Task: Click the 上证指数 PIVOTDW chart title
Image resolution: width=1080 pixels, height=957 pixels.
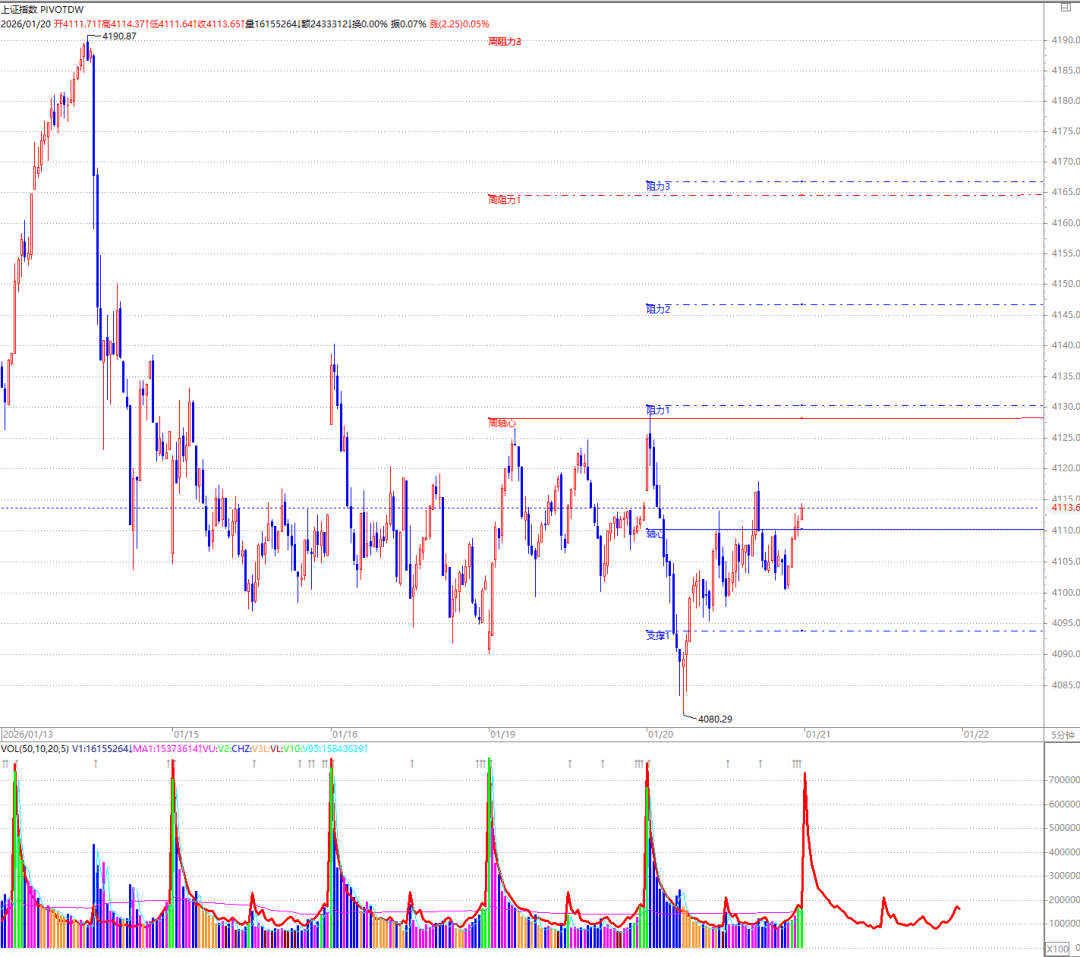Action: coord(42,9)
